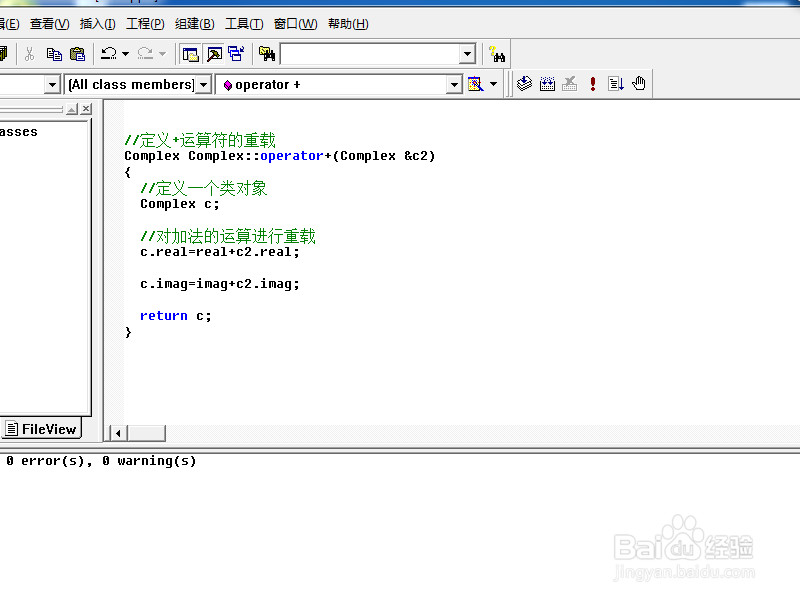Screen dimensions: 800x600
Task: Click the comment '//定义一个类对象'
Action: [x=204, y=188]
